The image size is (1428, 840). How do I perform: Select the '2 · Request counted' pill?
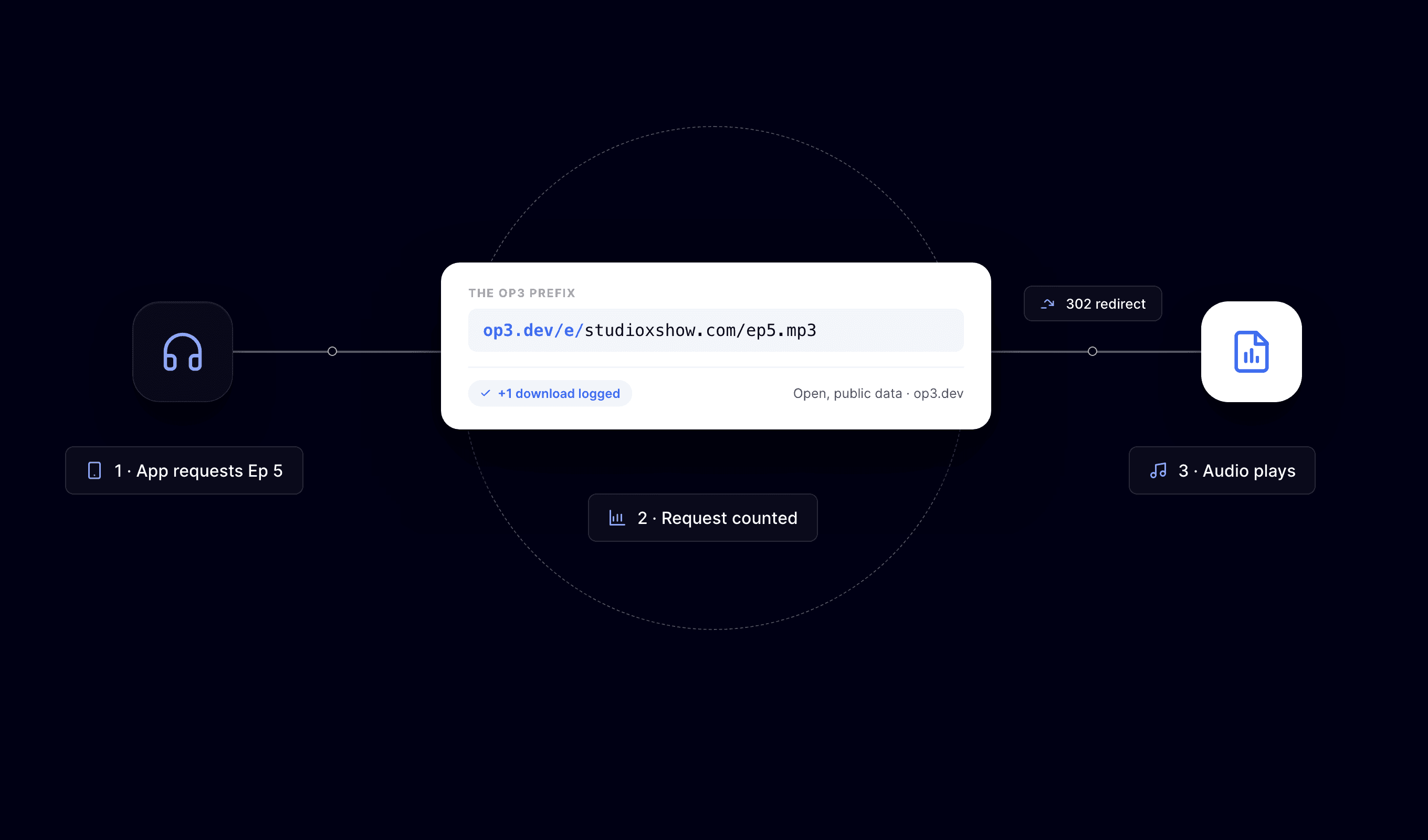click(702, 518)
